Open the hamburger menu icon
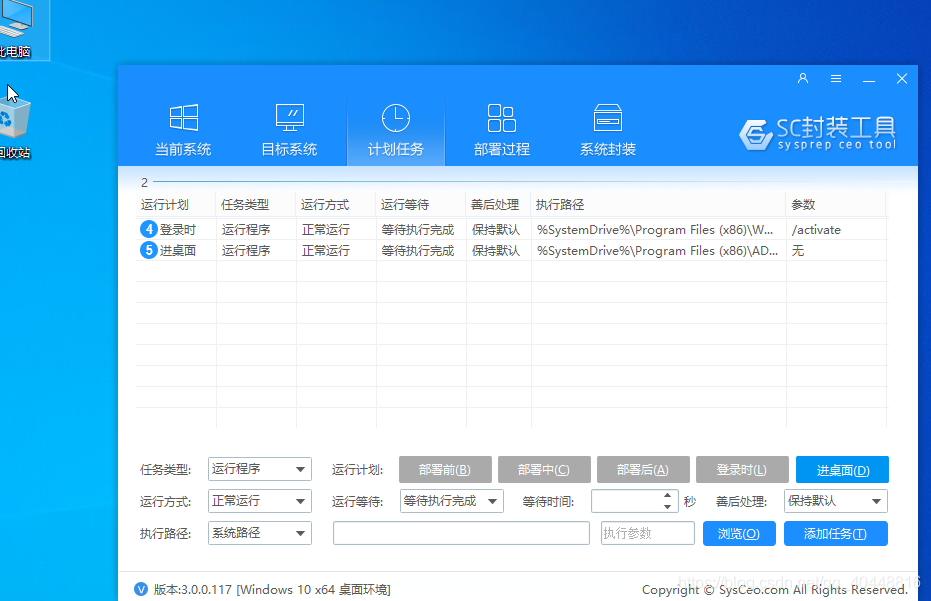Viewport: 931px width, 601px height. (x=835, y=78)
